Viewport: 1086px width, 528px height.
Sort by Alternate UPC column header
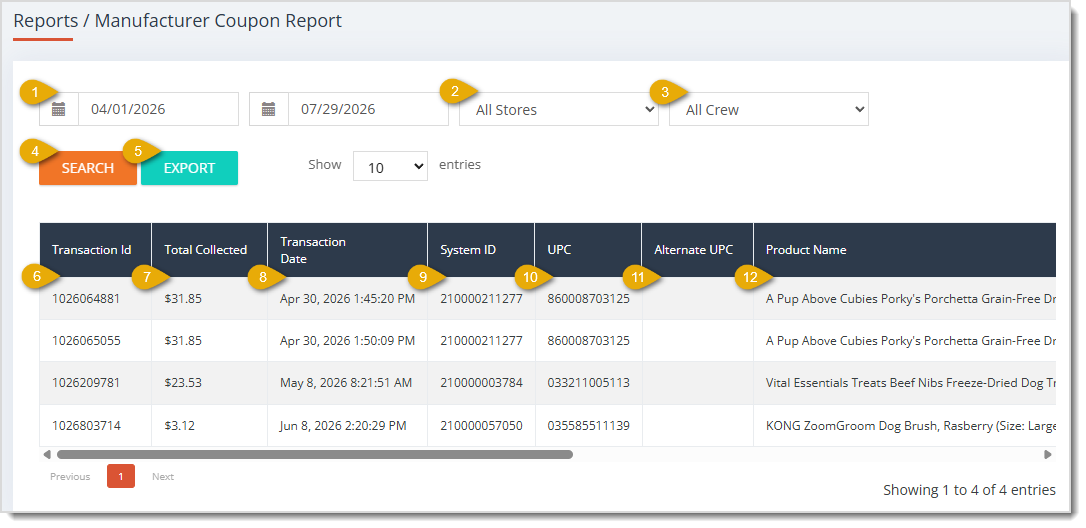(697, 250)
